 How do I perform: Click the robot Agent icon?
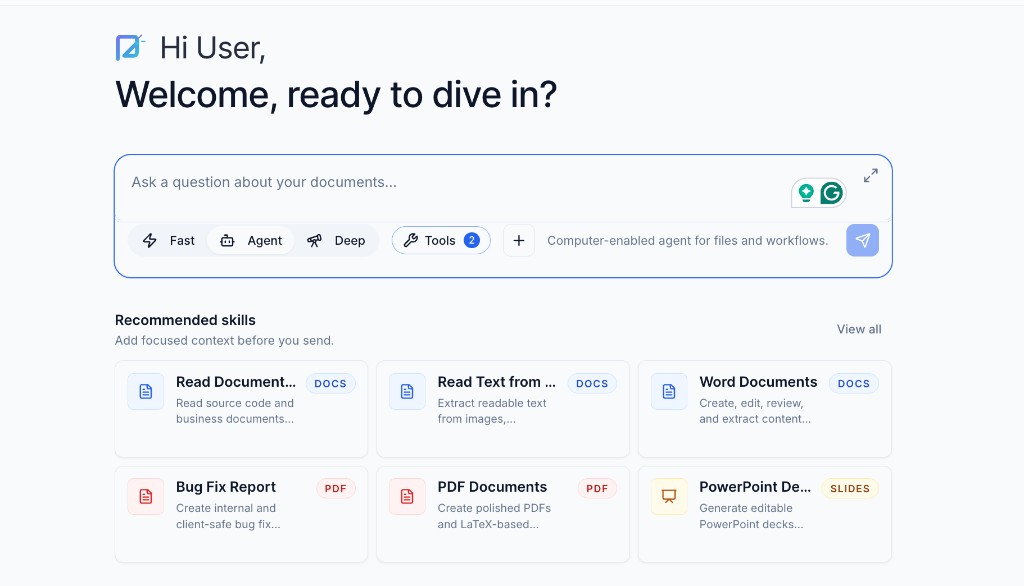click(227, 240)
